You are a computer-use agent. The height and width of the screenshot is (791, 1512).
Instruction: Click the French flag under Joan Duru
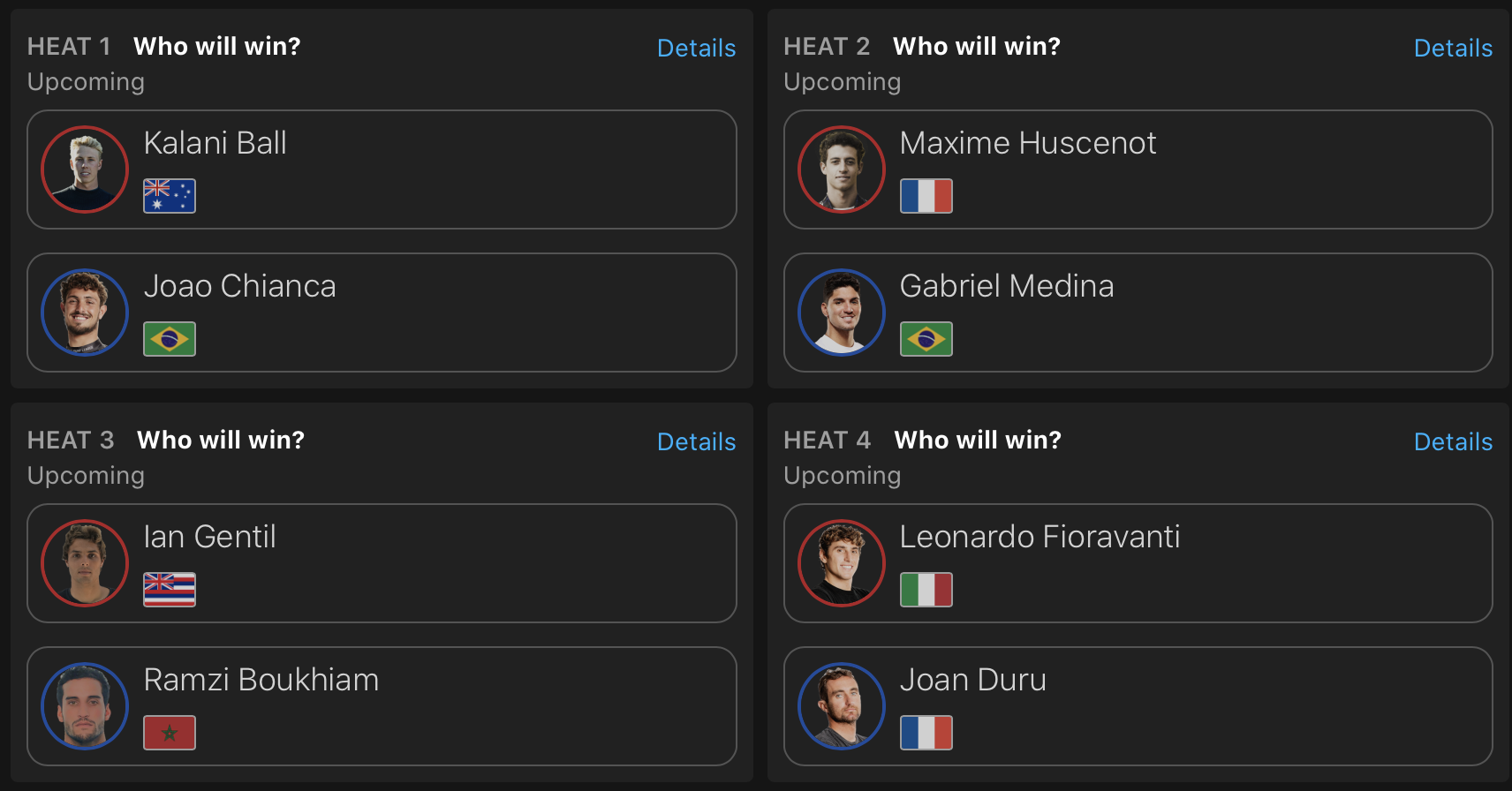pos(926,733)
